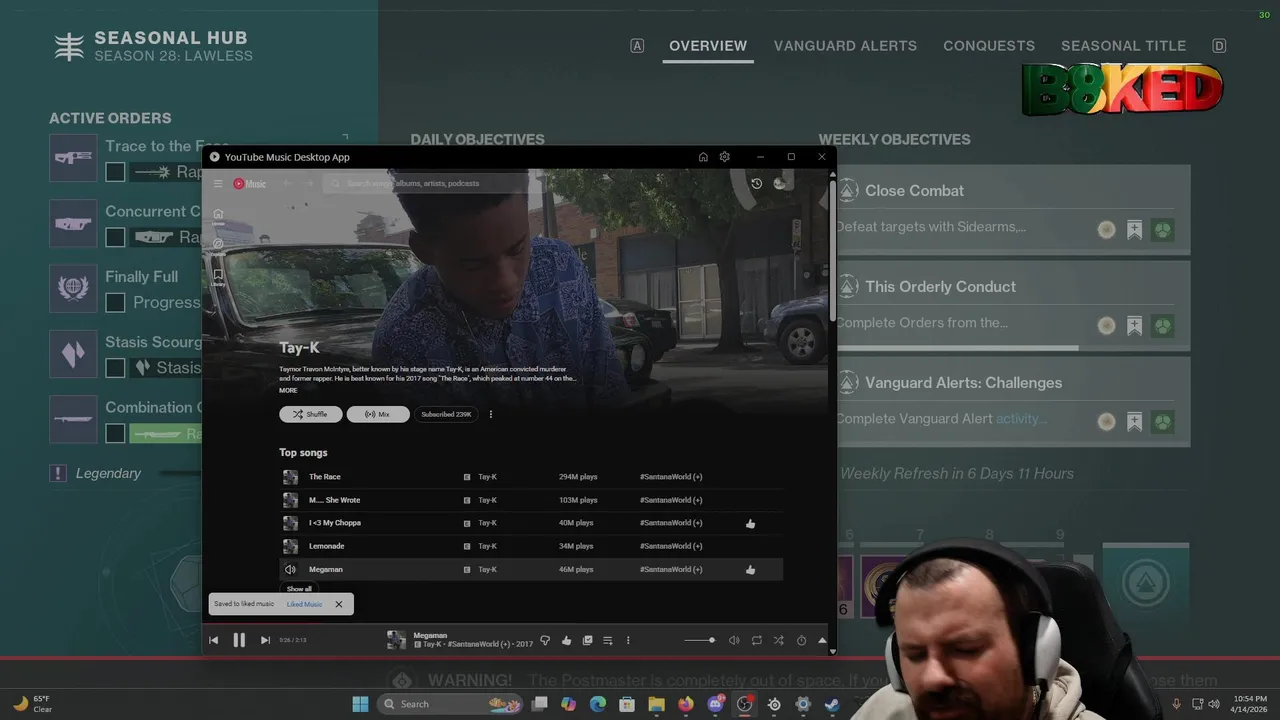Save Megaman to library via player bar icon
The height and width of the screenshot is (720, 1280).
point(587,640)
